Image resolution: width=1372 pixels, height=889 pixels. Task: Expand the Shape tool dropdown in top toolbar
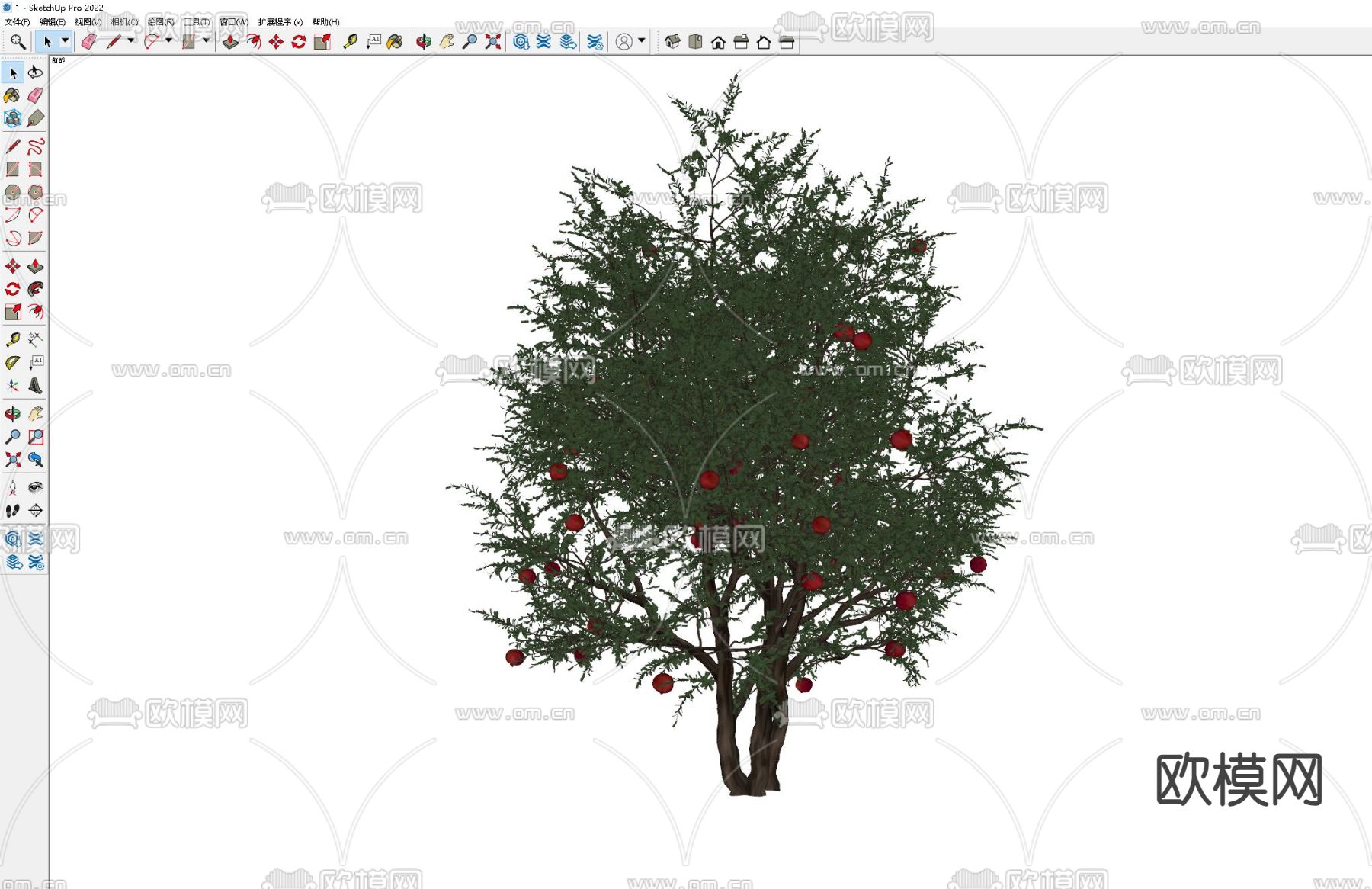click(206, 41)
